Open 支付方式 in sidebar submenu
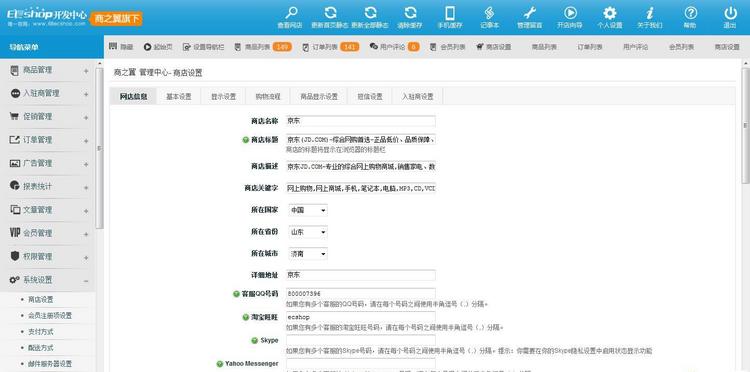 [x=41, y=332]
